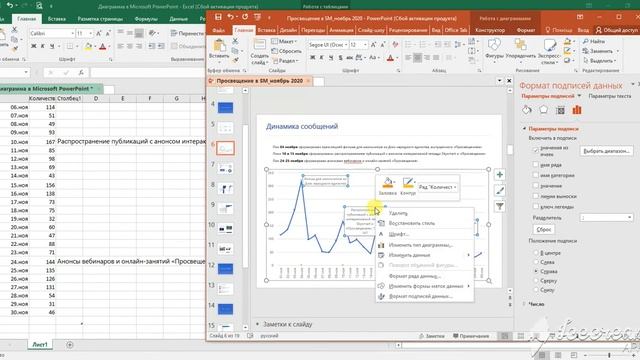This screenshot has width=640, height=360.
Task: Click Label Options bar chart icon in format pane
Action: click(x=577, y=110)
